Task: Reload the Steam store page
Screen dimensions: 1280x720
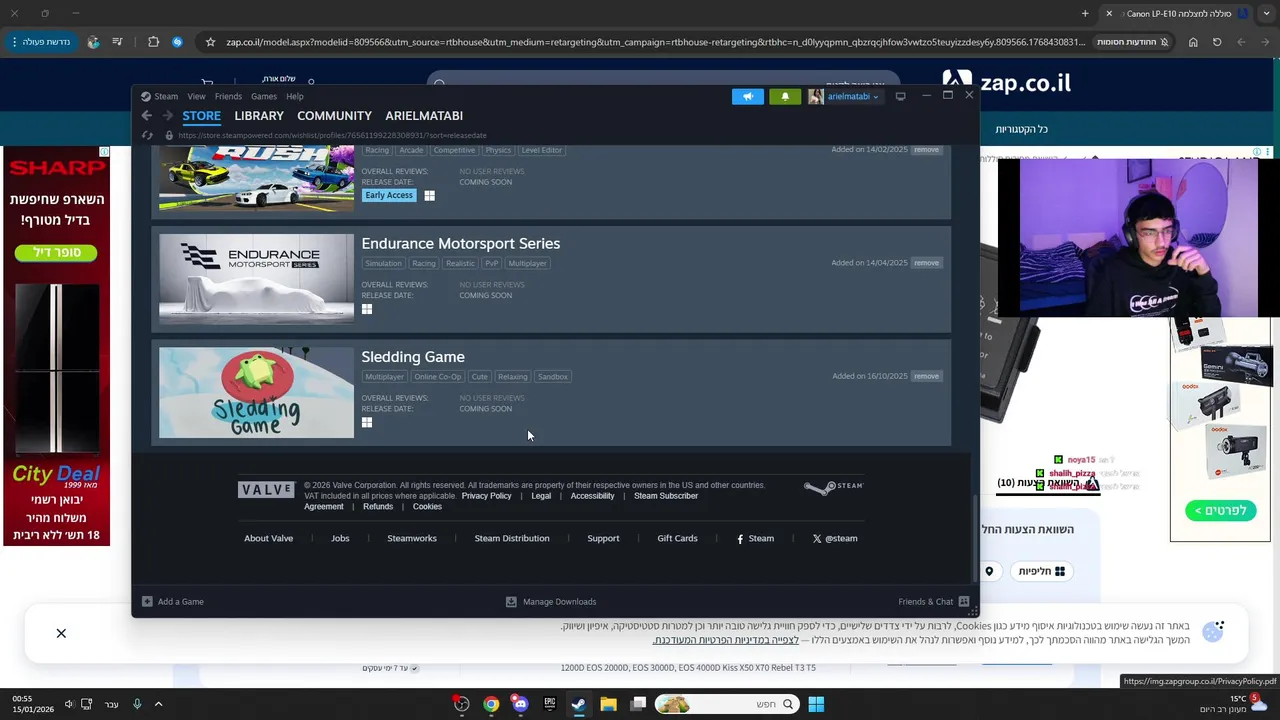Action: click(147, 135)
